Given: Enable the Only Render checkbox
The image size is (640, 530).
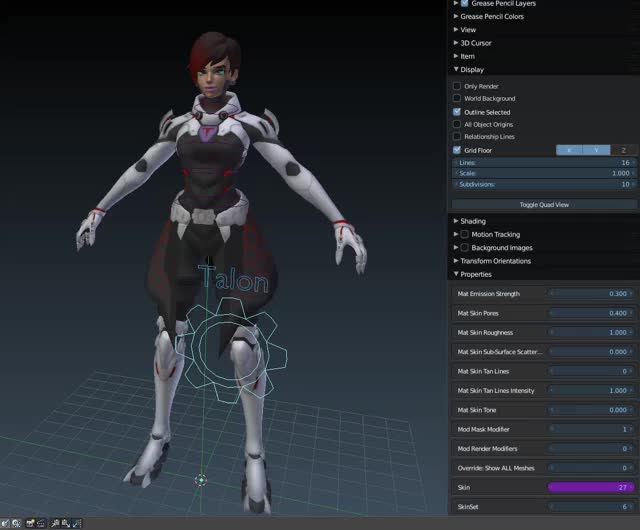Looking at the screenshot, I should (457, 86).
